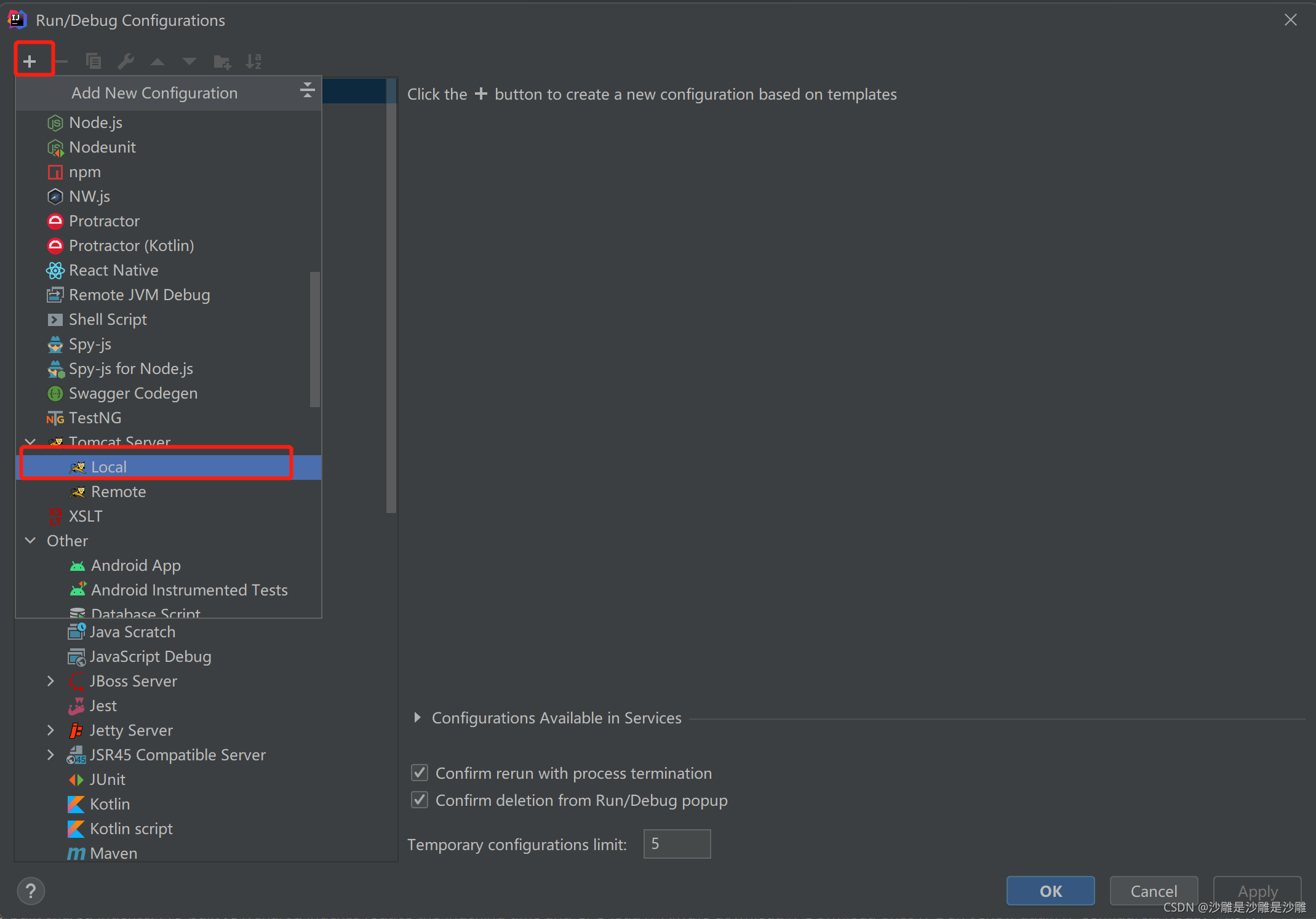The height and width of the screenshot is (919, 1316).
Task: Click the Move into new folder icon
Action: point(221,61)
